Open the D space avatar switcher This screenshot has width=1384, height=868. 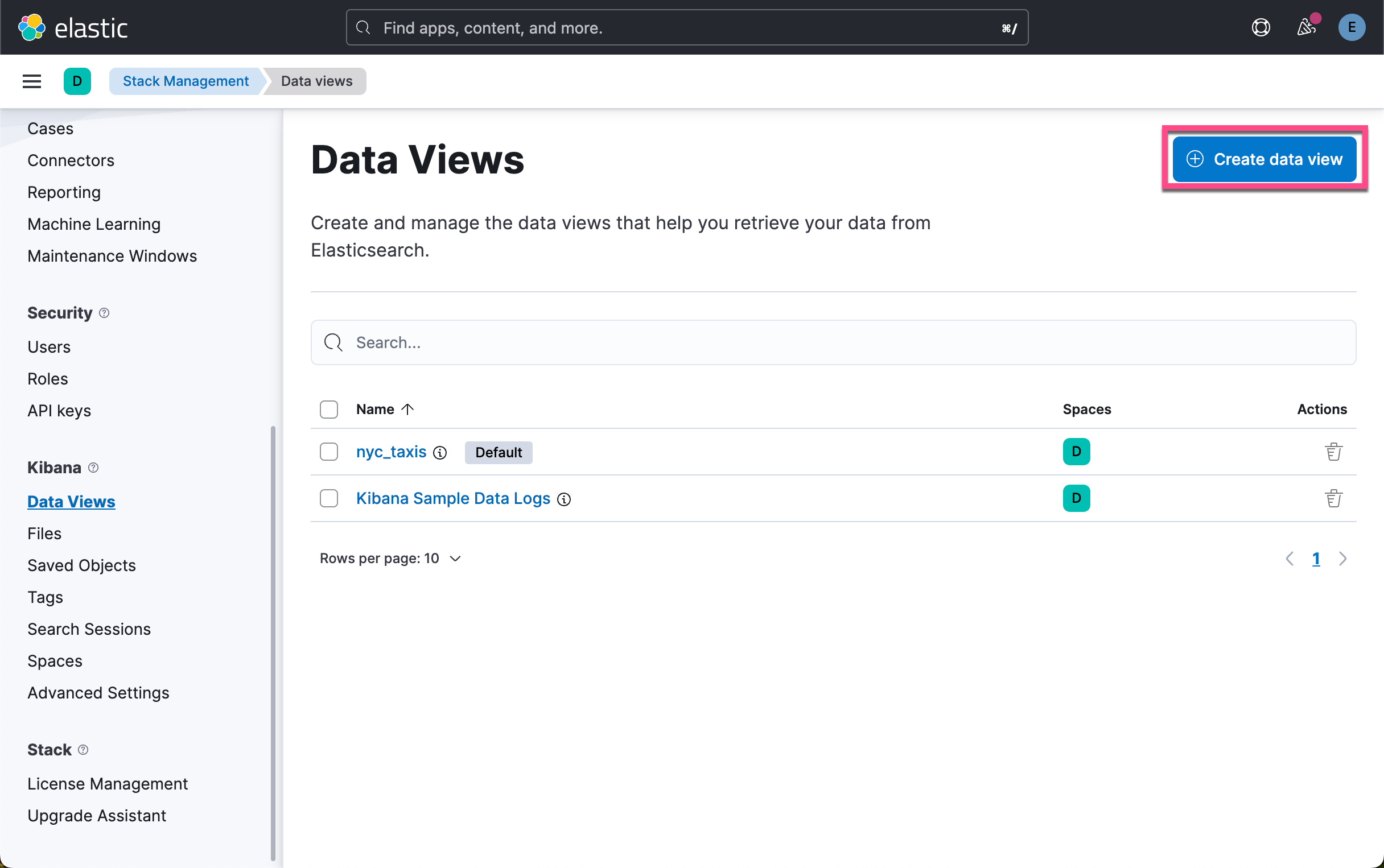click(77, 81)
